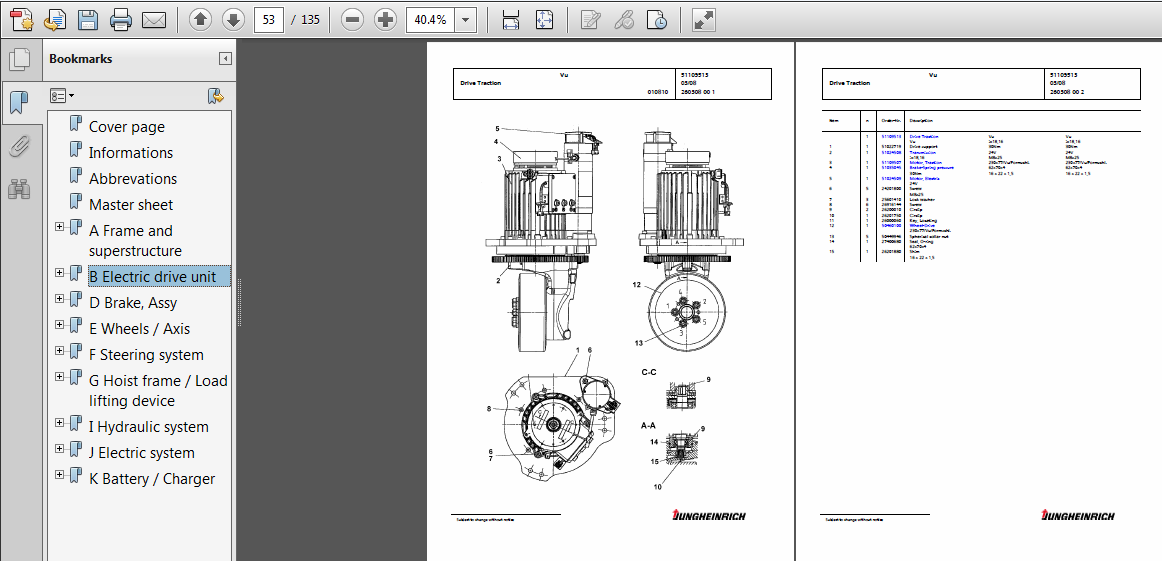
Task: Click the total page count 135
Action: pyautogui.click(x=310, y=20)
